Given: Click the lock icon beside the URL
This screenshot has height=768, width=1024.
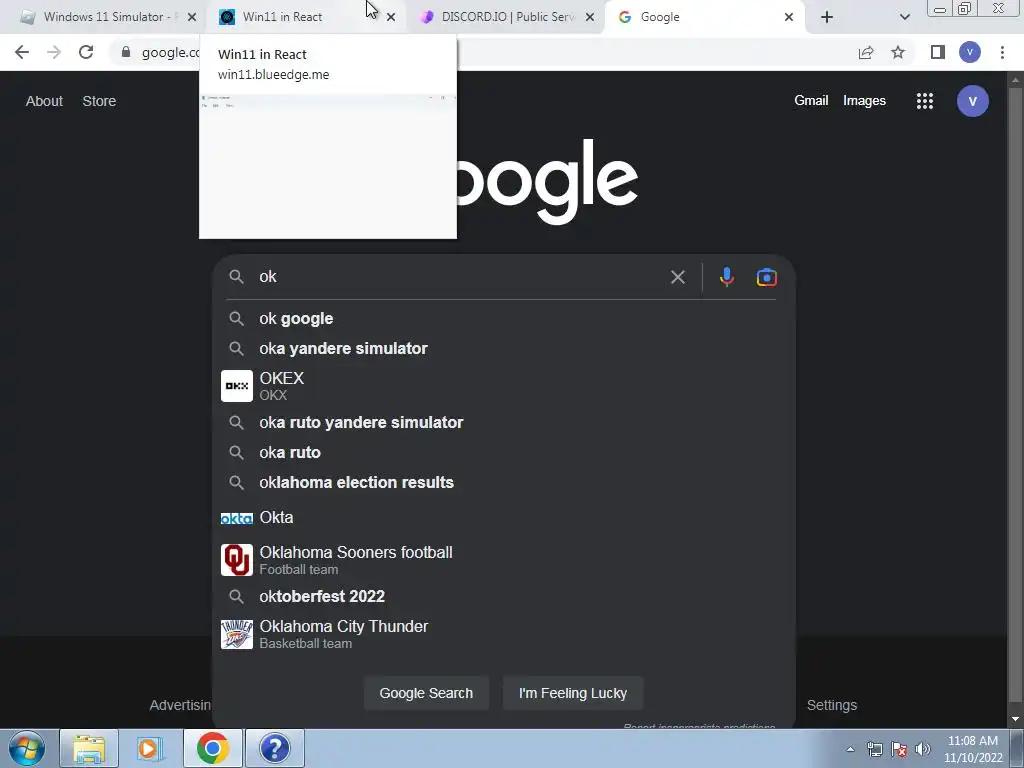Looking at the screenshot, I should click(126, 52).
